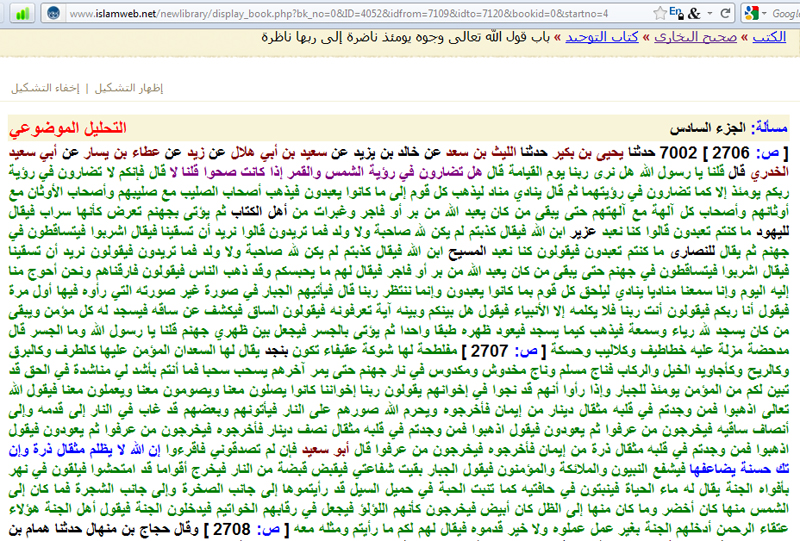Screen dimensions: 800x541
Task: Open the 'الكتب' breadcrumb link
Action: 769,37
